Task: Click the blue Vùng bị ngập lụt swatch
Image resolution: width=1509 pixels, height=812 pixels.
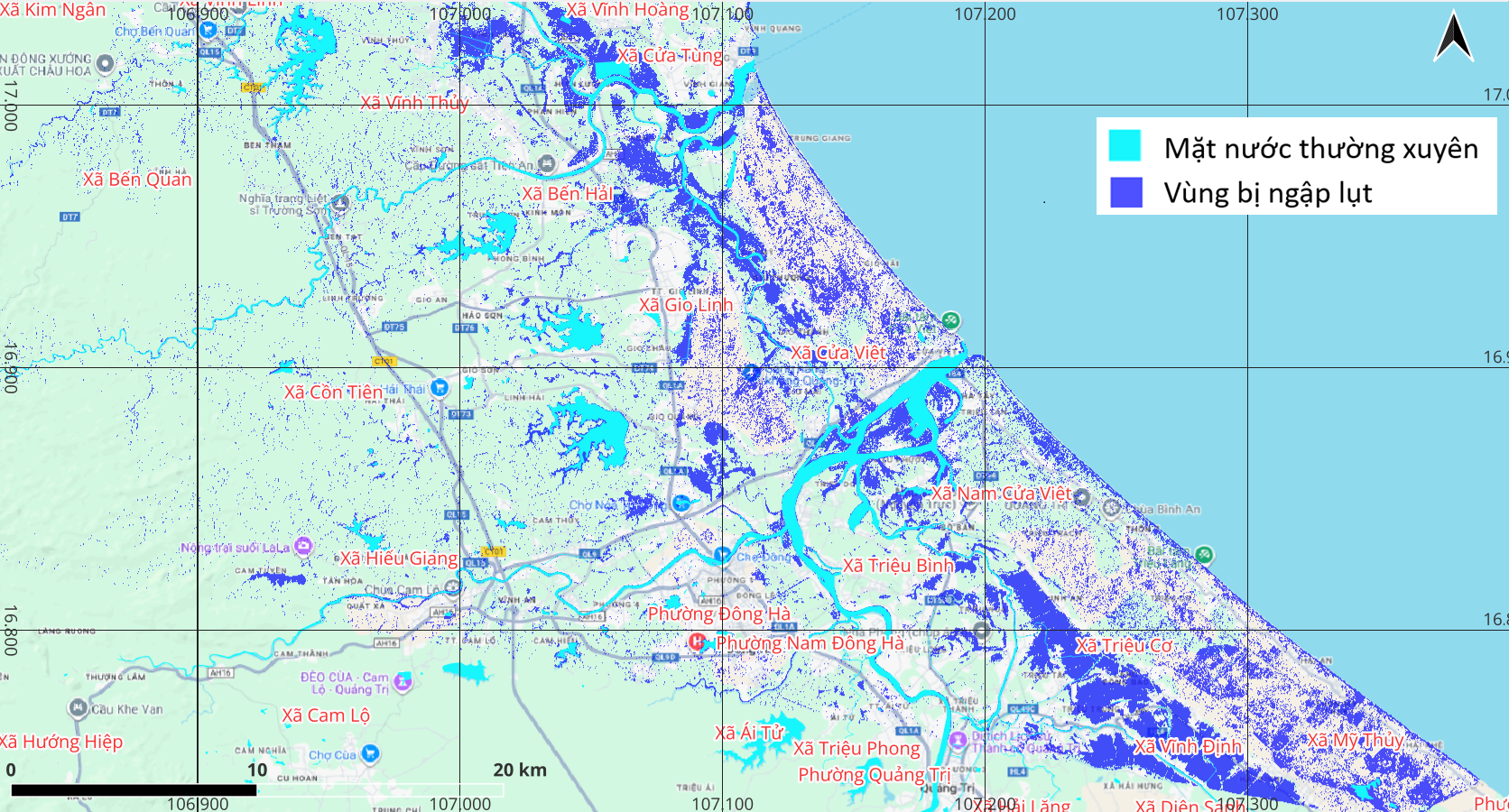Action: click(x=1125, y=192)
